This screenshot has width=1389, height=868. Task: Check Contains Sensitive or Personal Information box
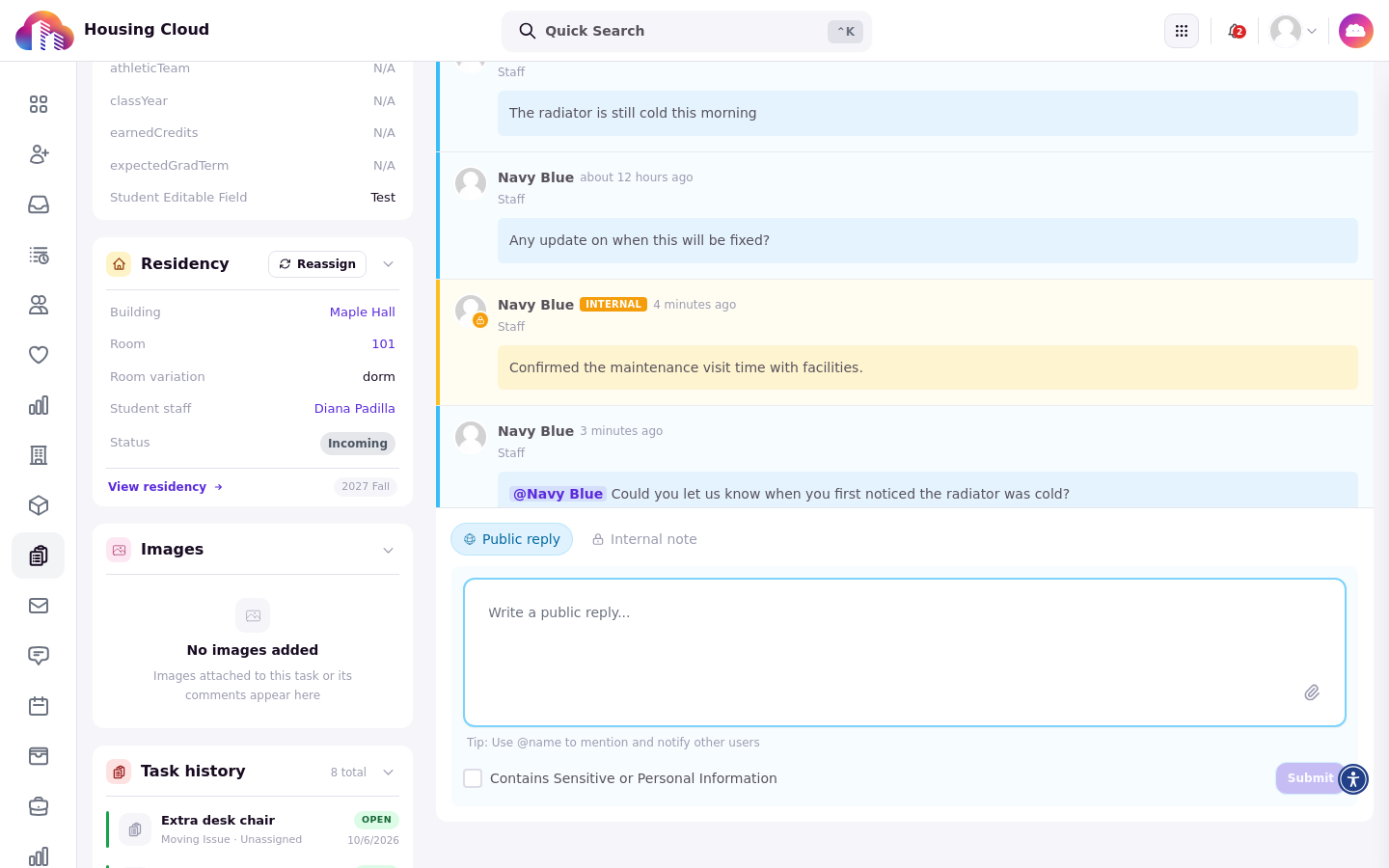473,778
